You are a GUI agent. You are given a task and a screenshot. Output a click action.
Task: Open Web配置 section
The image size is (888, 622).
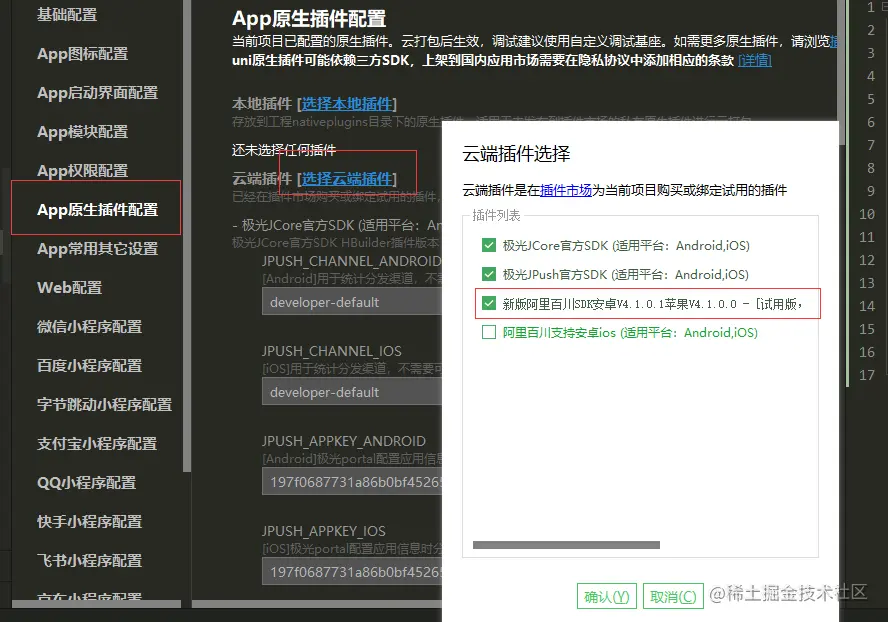click(x=70, y=288)
